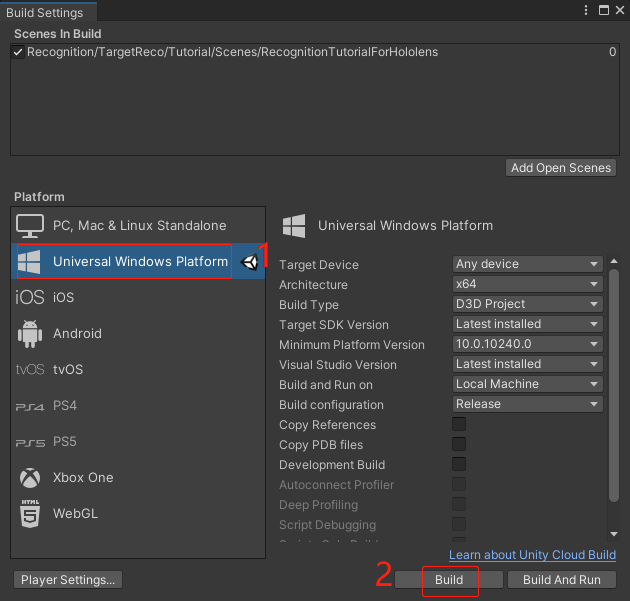Image resolution: width=630 pixels, height=601 pixels.
Task: Select the RecognitionTutorialForHololens scene path
Action: click(232, 52)
